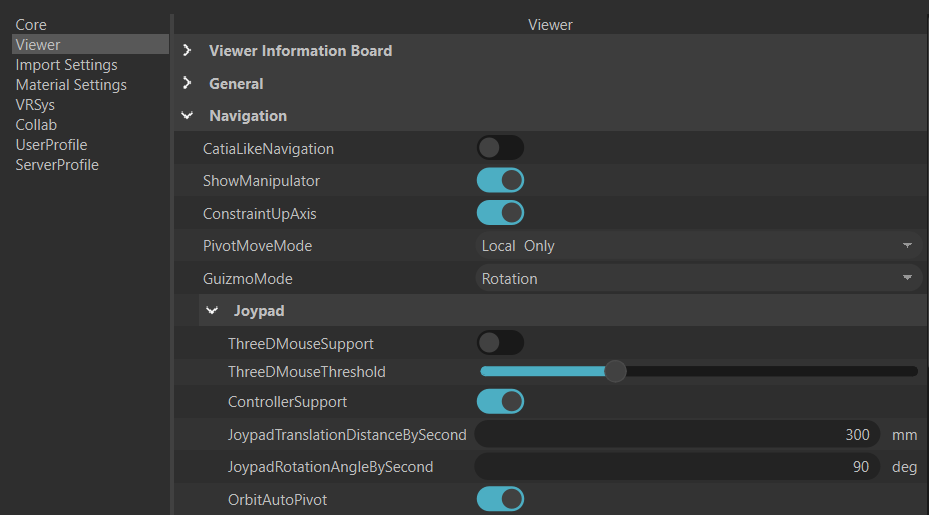Collapse the Joypad subsection
Viewport: 929px width, 515px height.
point(212,311)
